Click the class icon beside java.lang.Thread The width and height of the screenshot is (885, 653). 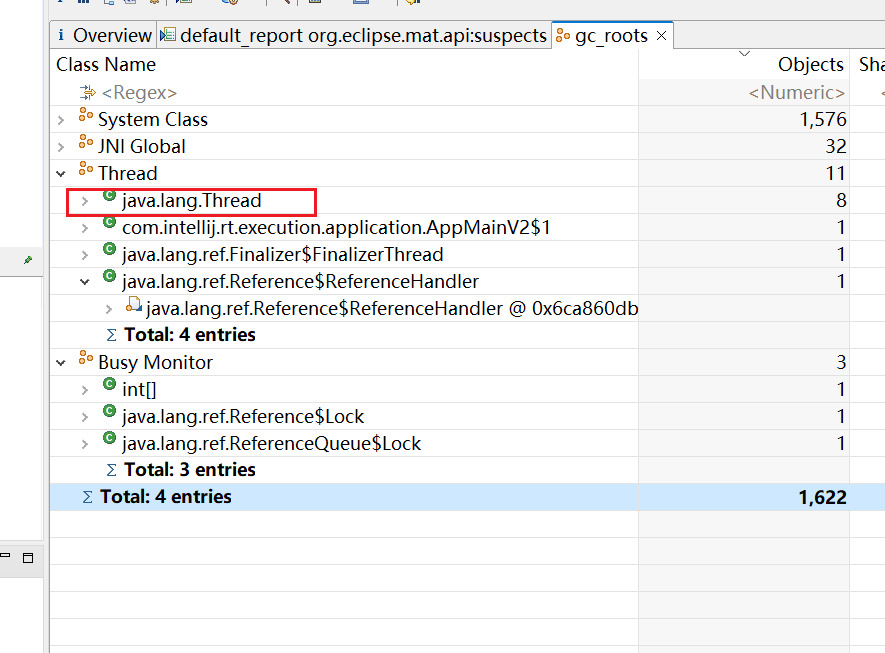point(109,200)
